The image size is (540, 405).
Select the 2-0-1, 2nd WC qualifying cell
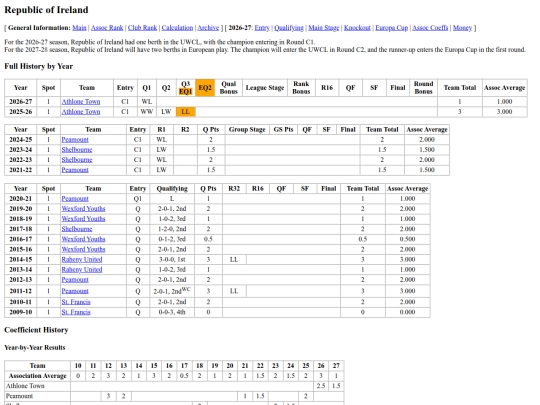[172, 291]
